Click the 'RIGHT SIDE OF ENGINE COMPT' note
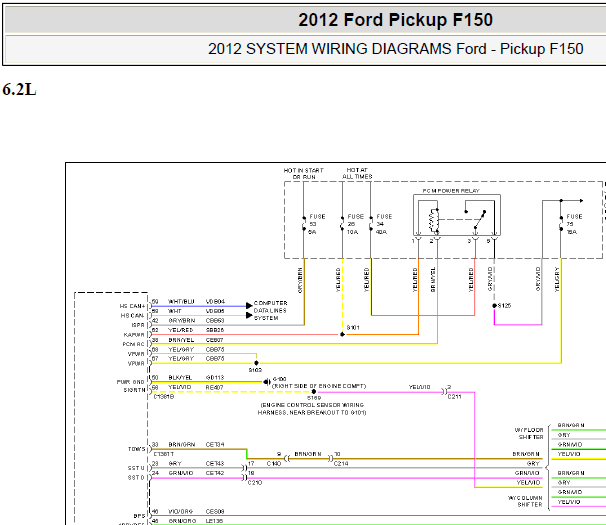This screenshot has height=525, width=606. pyautogui.click(x=319, y=386)
